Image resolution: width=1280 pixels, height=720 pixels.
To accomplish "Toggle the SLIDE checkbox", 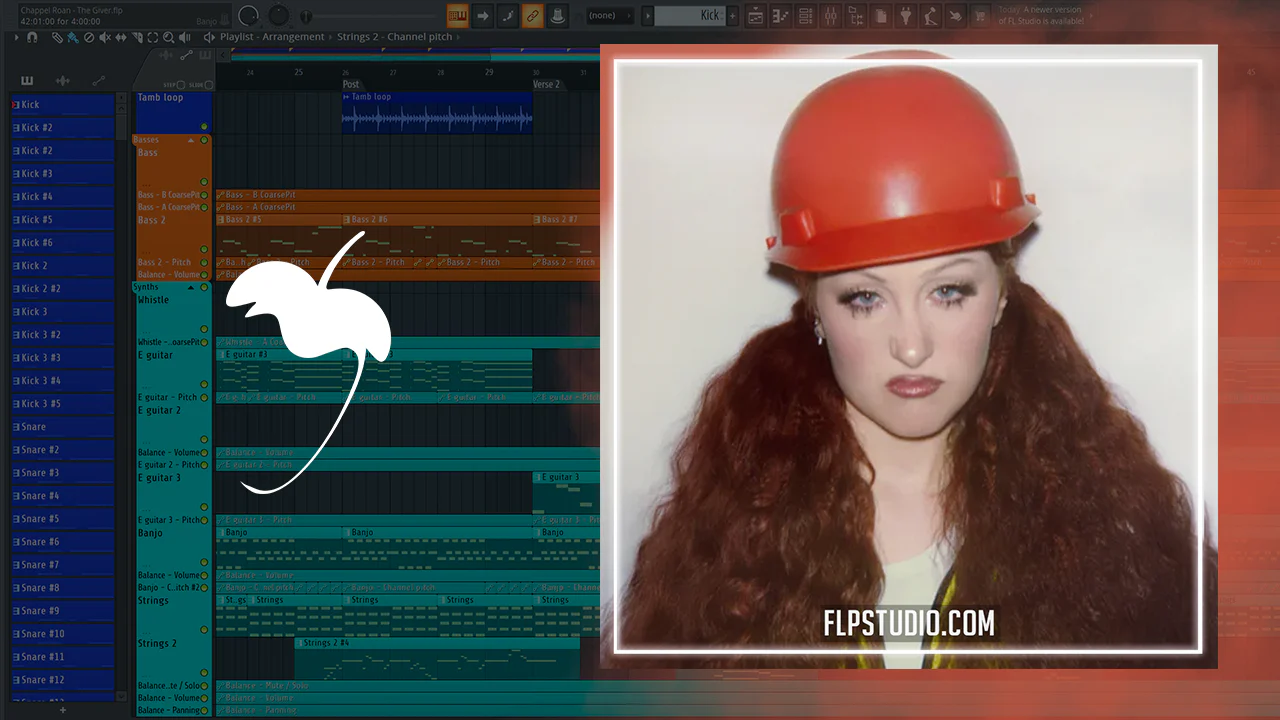I will [x=207, y=85].
